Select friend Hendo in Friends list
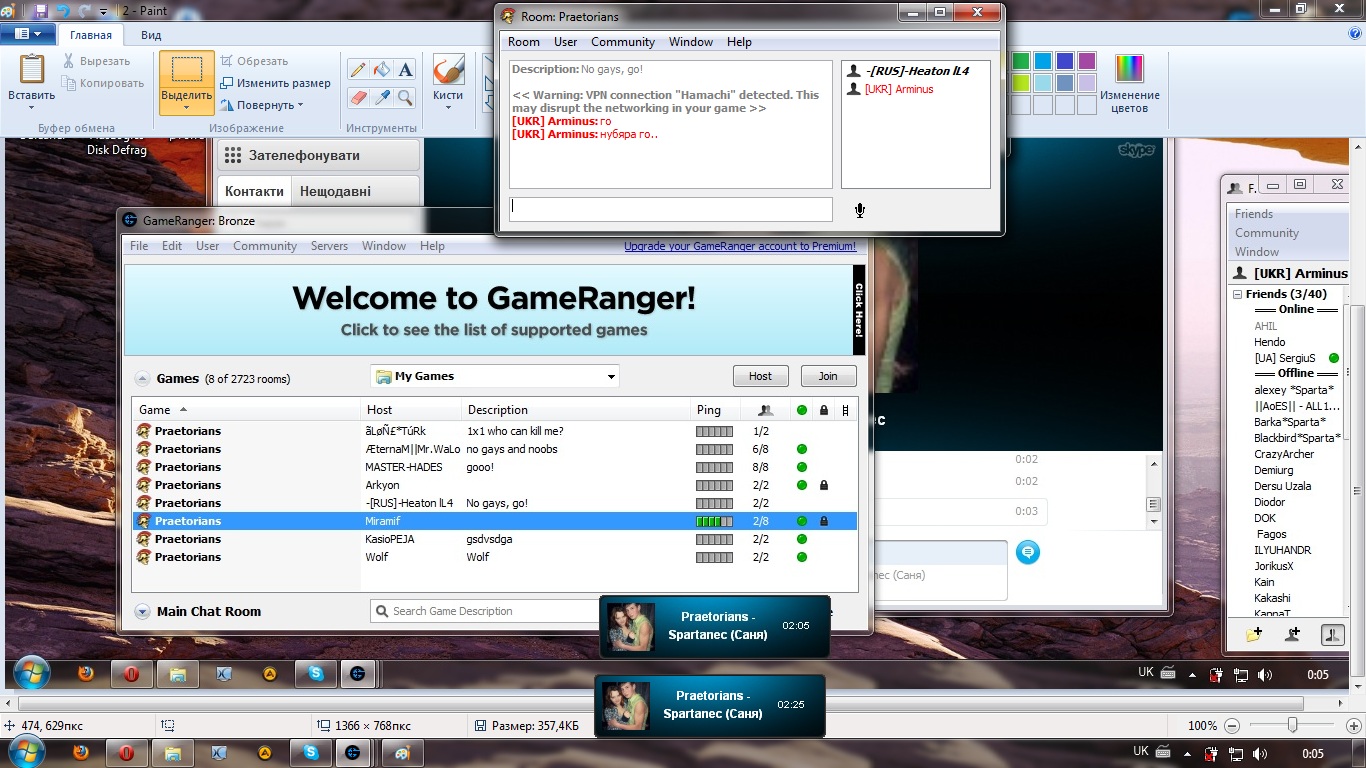The image size is (1366, 768). (1270, 342)
